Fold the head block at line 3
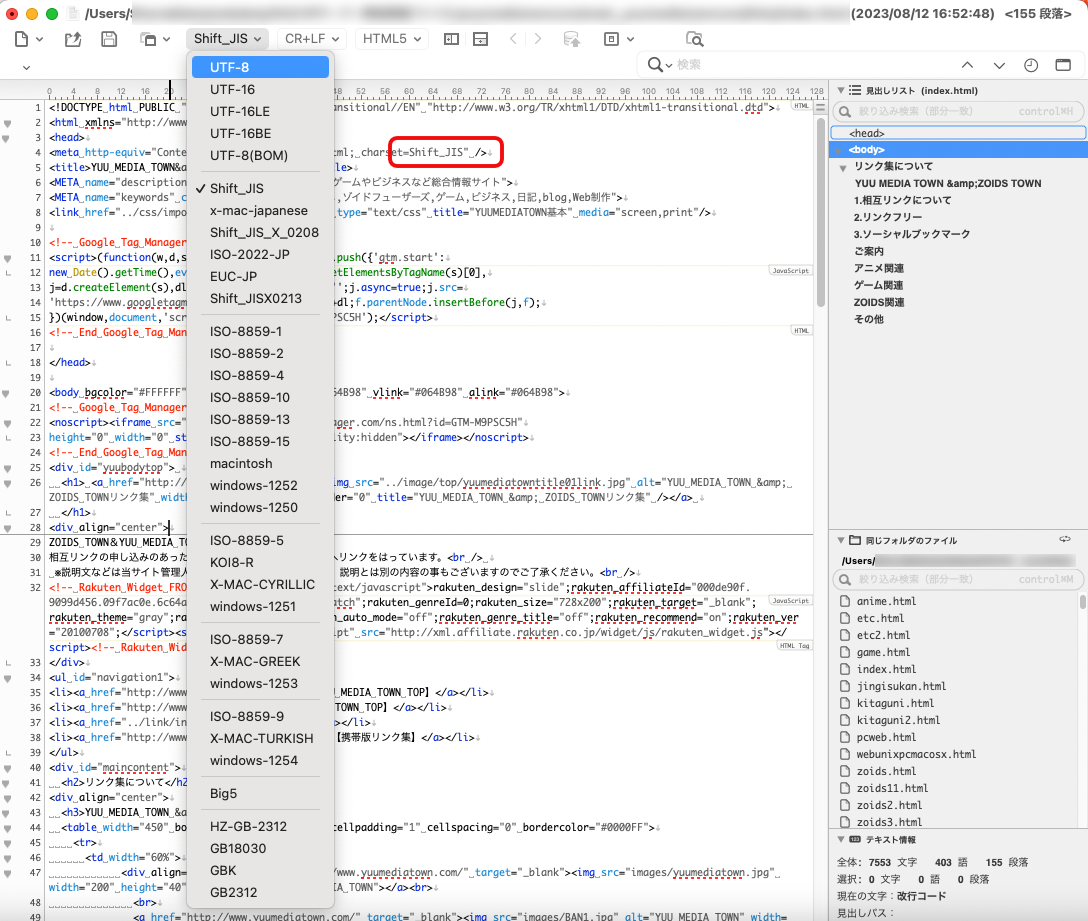 pyautogui.click(x=6, y=138)
